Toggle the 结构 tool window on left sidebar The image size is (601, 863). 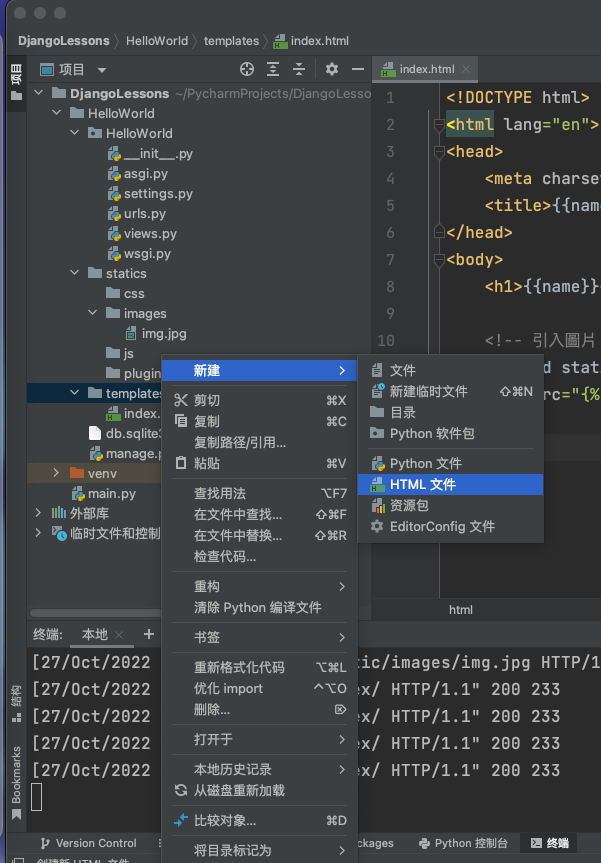pos(15,696)
